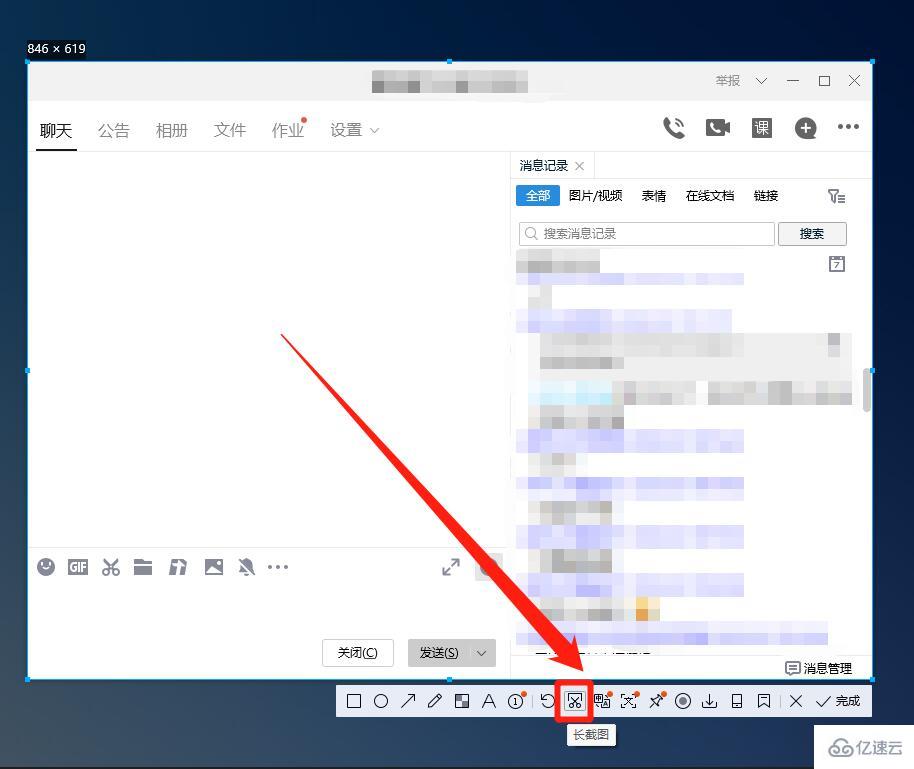
Task: Click the plus icon to invite members
Action: click(x=806, y=128)
